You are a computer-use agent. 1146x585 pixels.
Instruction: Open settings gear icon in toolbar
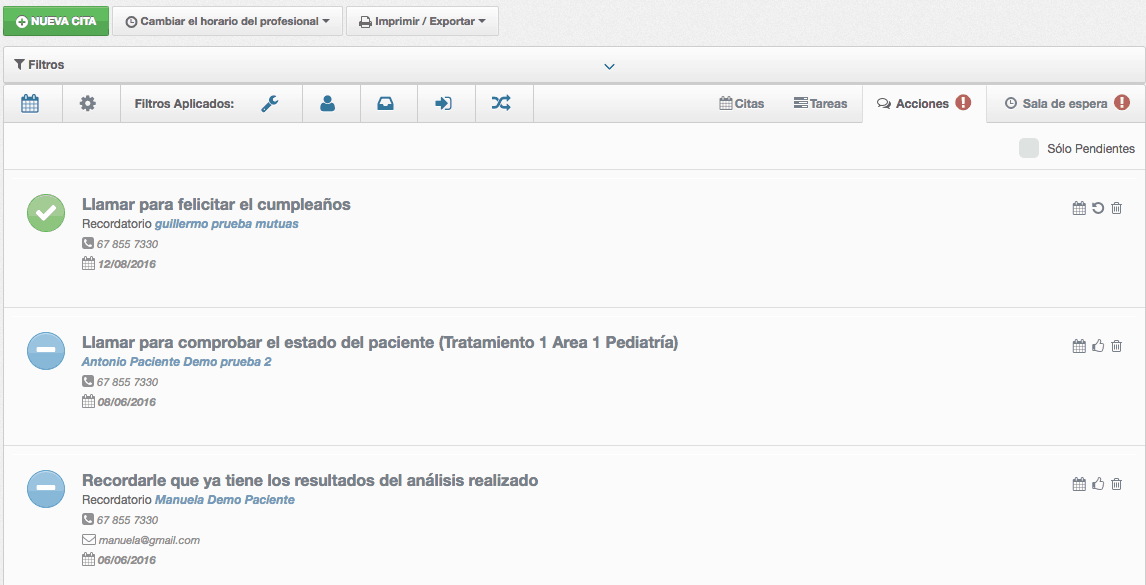coord(88,104)
